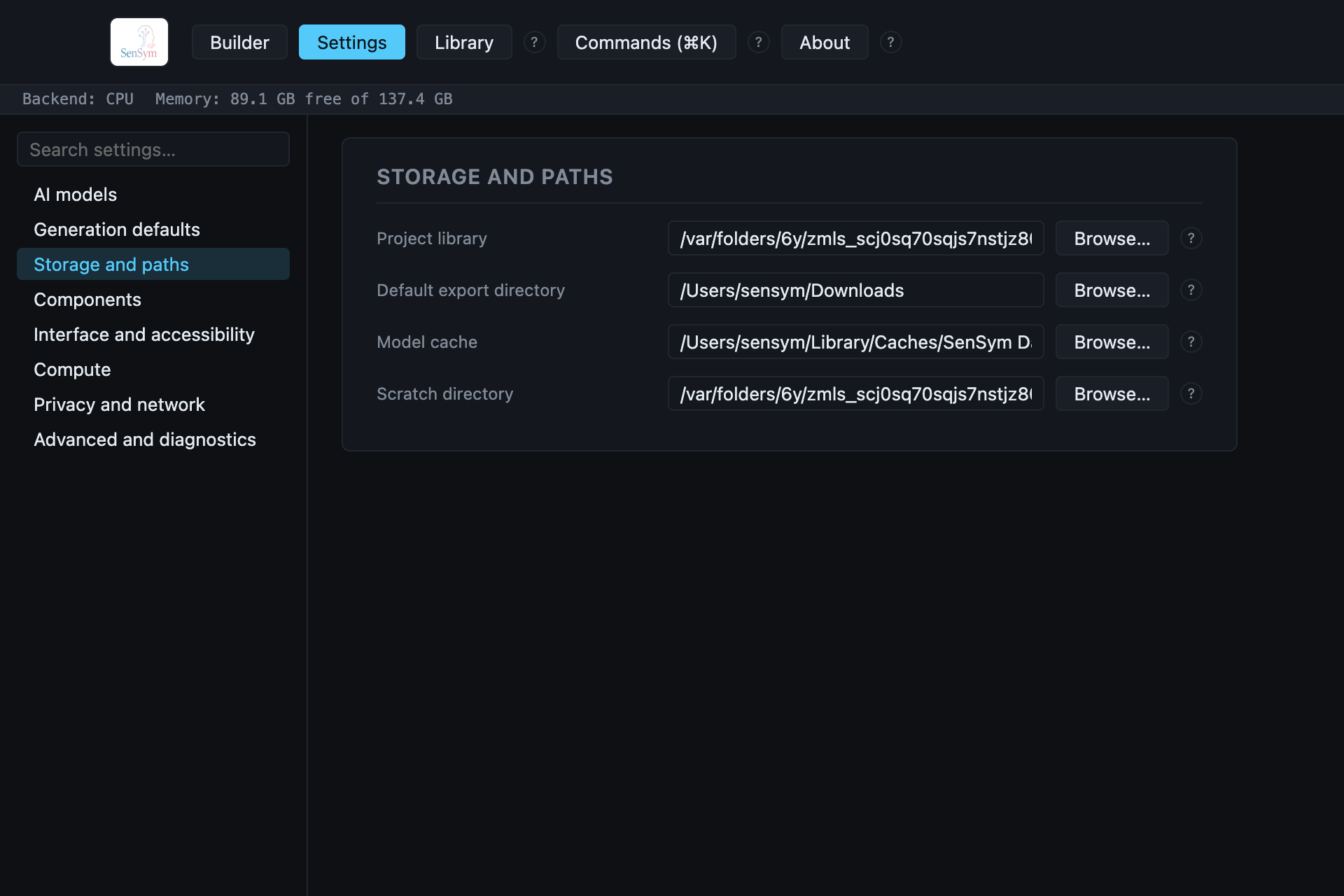Focus the Search settings field
Viewport: 1344px width, 896px height.
[153, 149]
